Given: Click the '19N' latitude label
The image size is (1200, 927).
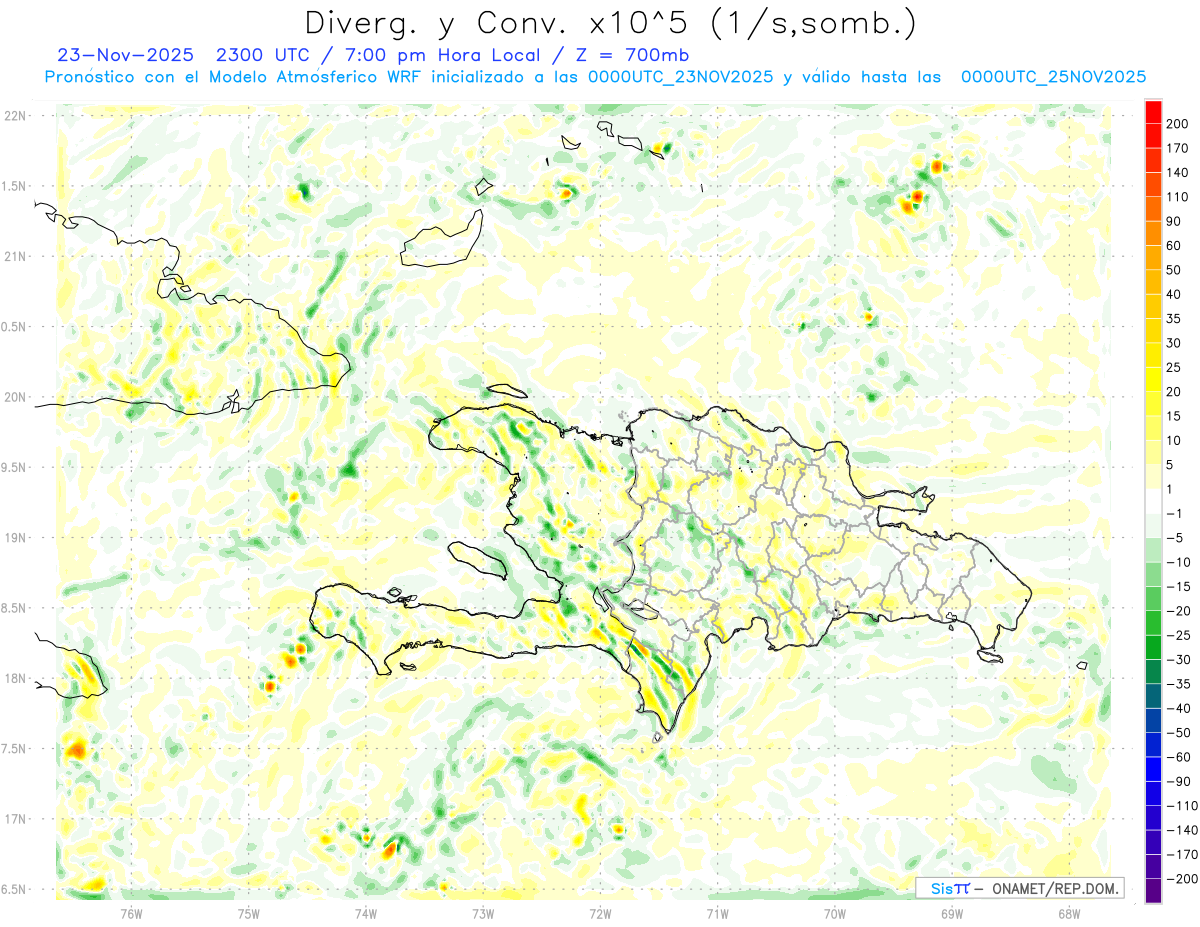Looking at the screenshot, I should pyautogui.click(x=15, y=538).
